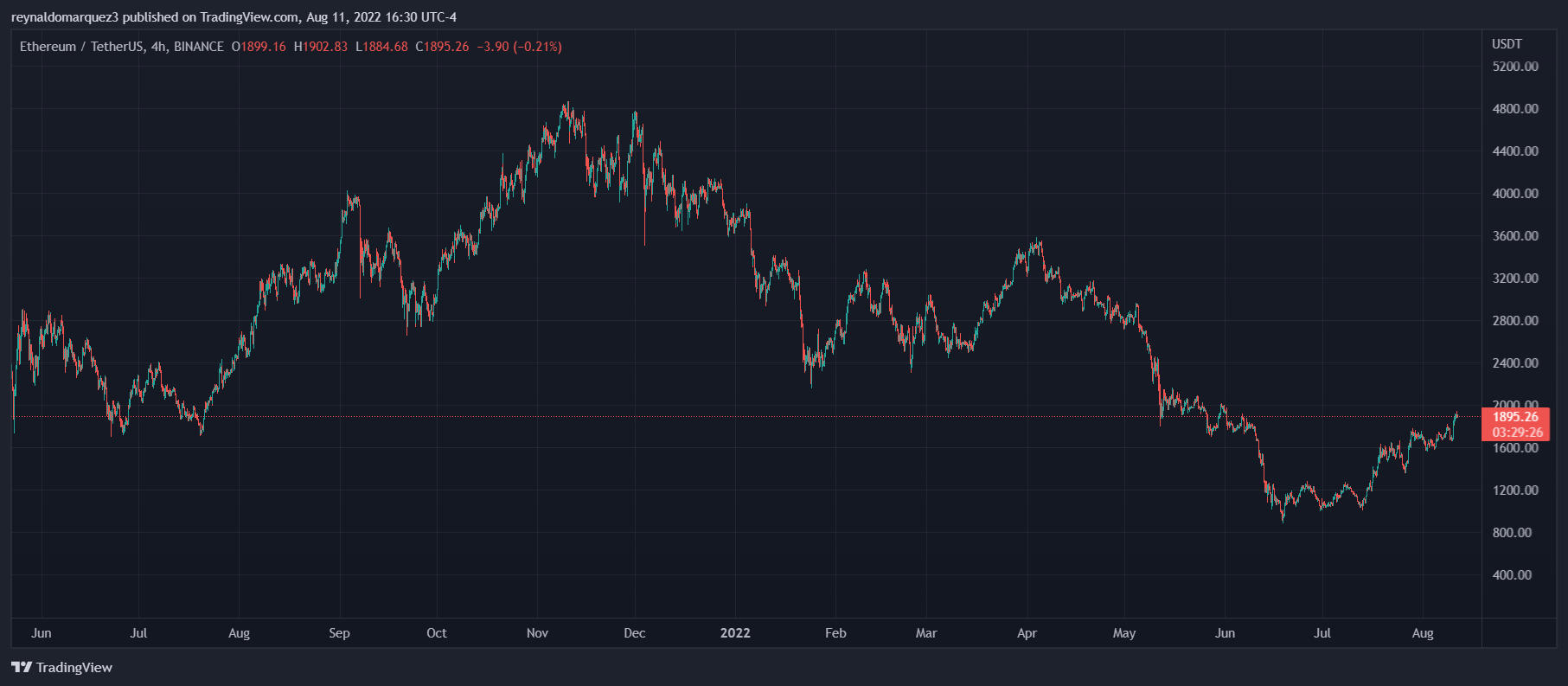Click the close value C1895.26
Image resolution: width=1568 pixels, height=686 pixels.
click(442, 47)
